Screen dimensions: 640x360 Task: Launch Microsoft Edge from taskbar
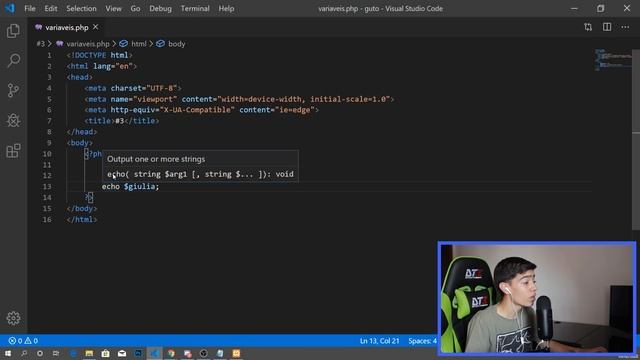[x=73, y=353]
